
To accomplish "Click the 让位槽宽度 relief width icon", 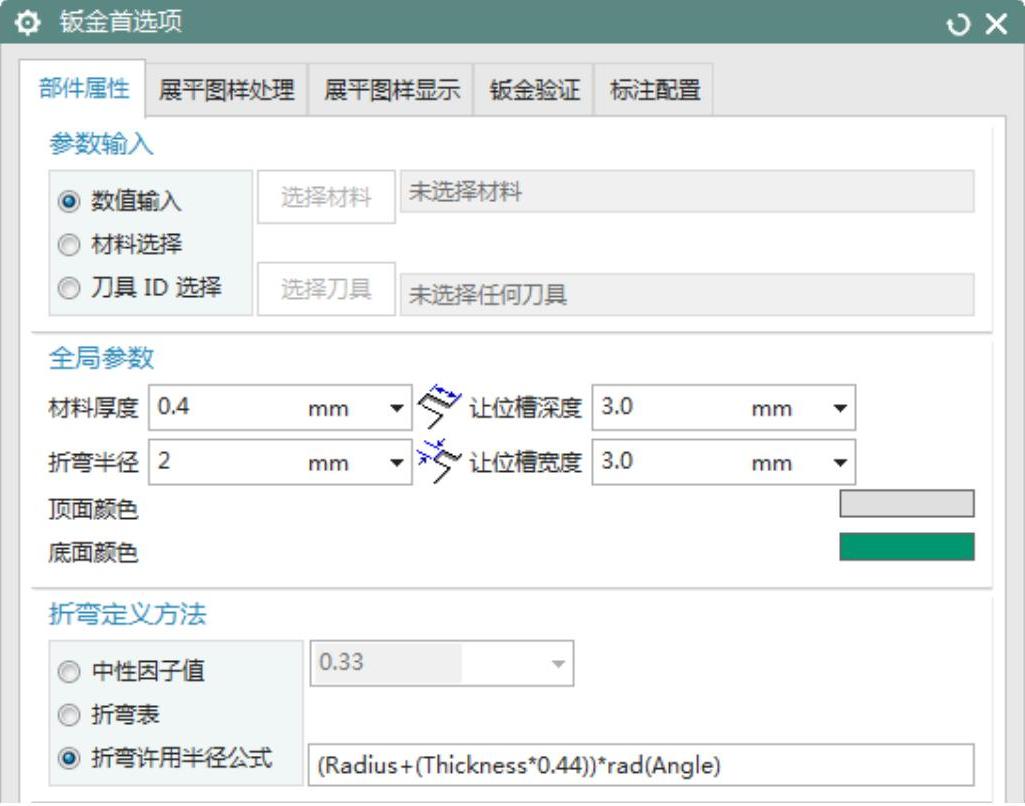I will [x=439, y=461].
